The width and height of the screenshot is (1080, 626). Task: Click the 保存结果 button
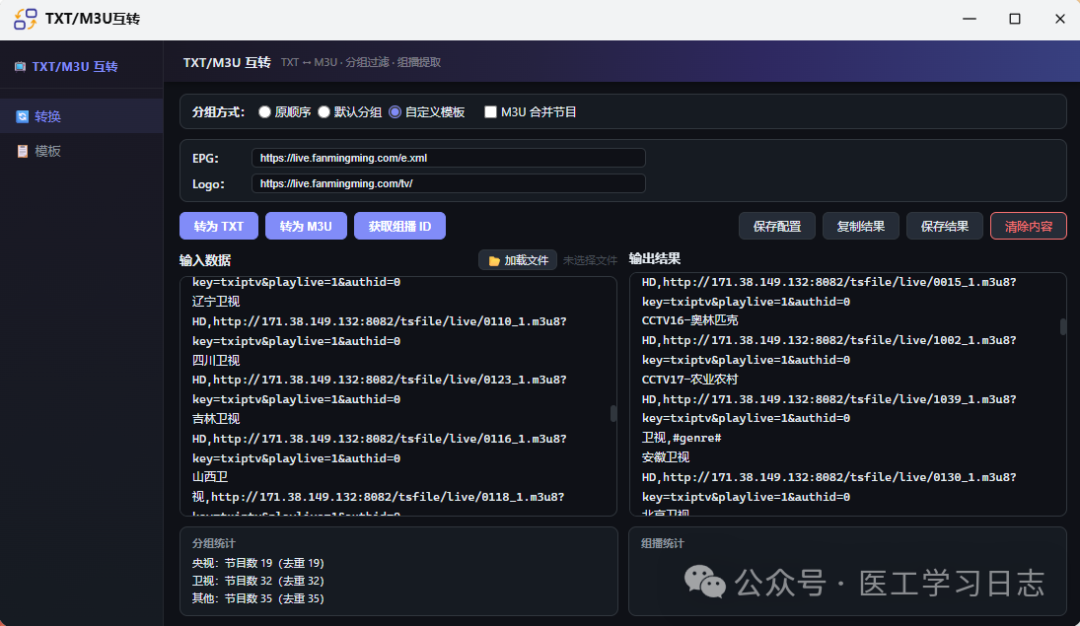pyautogui.click(x=944, y=225)
